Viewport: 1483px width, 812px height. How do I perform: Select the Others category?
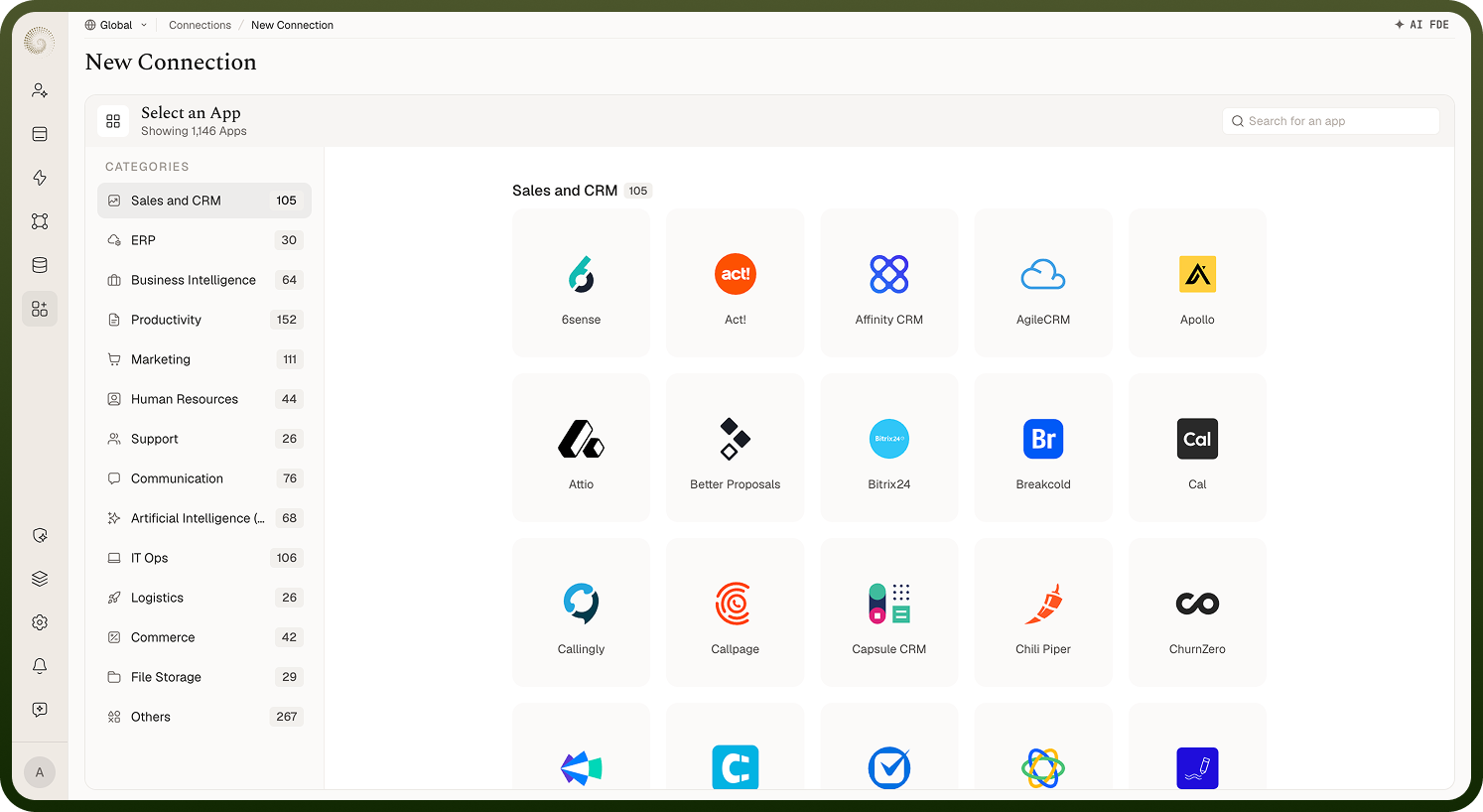[x=204, y=717]
